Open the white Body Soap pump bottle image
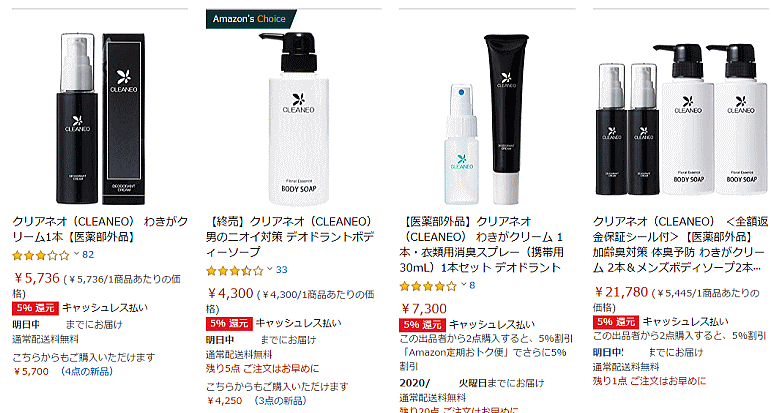Viewport: 771px width, 413px height. (x=294, y=119)
